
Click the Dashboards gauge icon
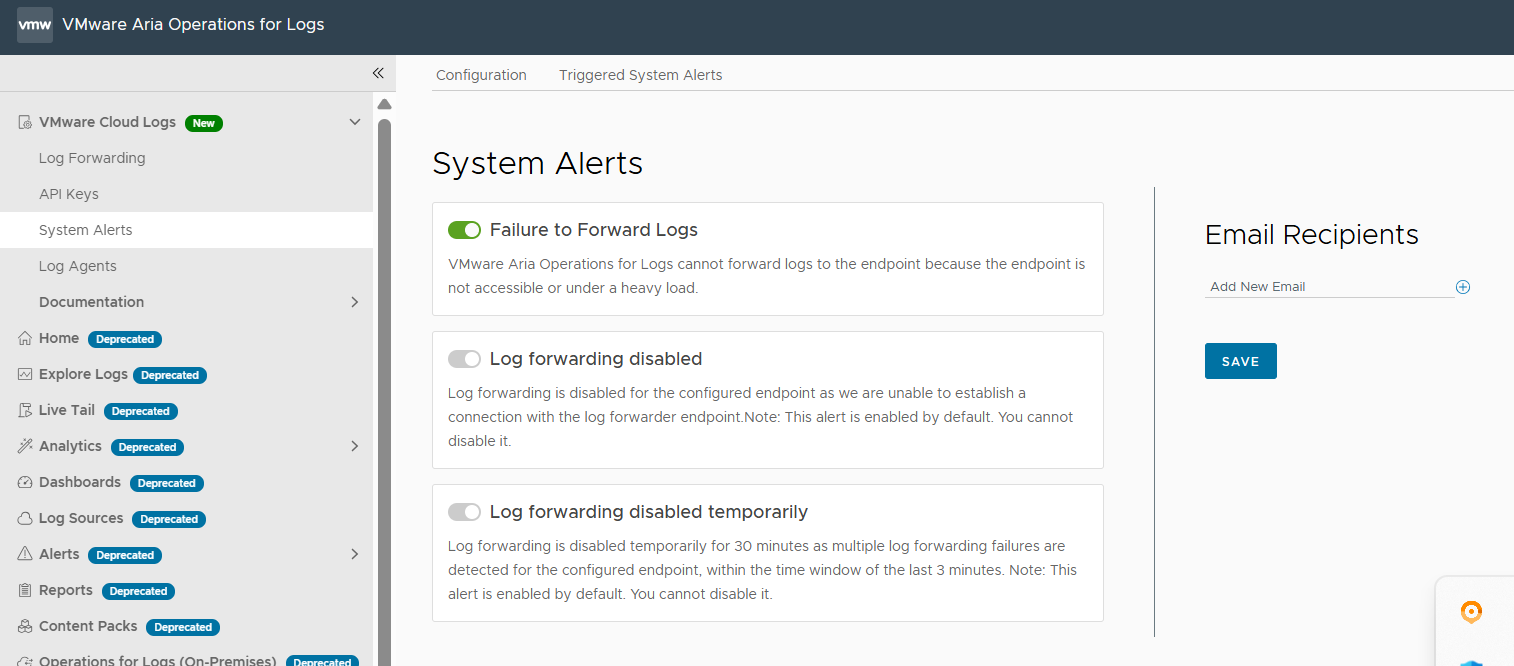point(26,483)
